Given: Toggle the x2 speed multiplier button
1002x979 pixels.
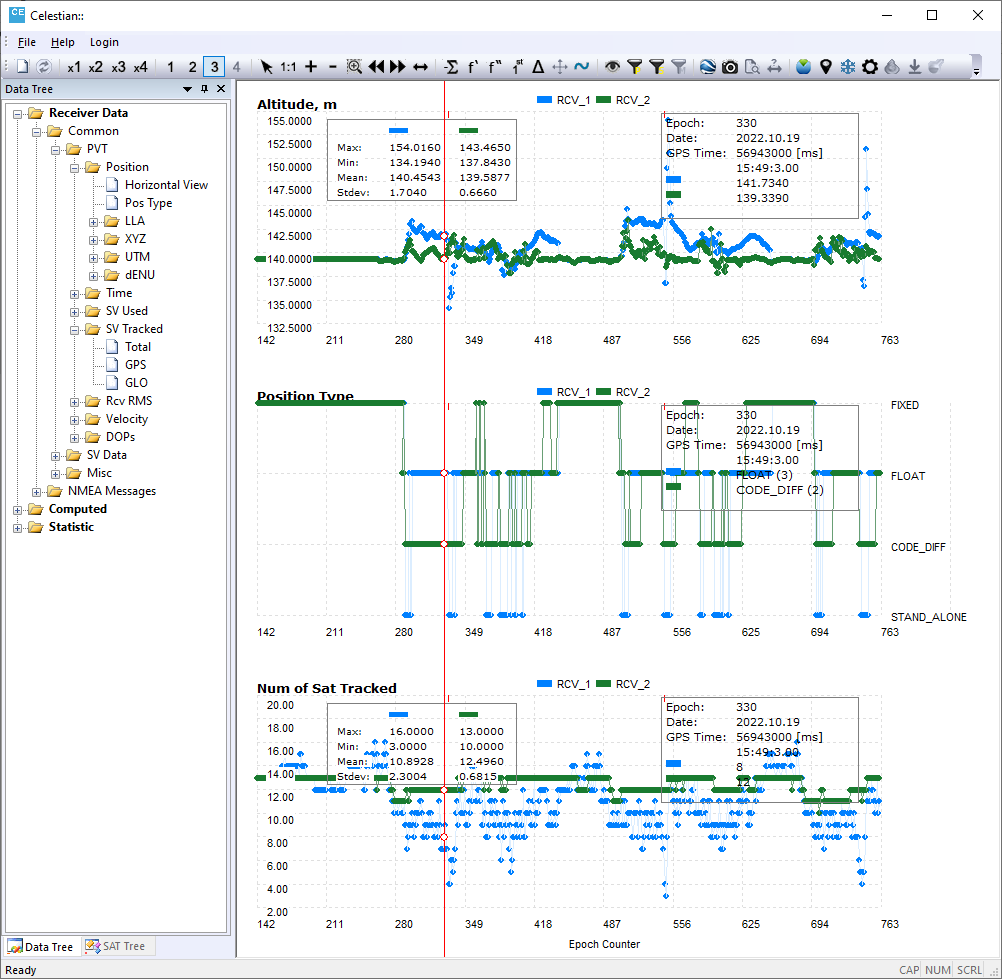Looking at the screenshot, I should (x=95, y=67).
